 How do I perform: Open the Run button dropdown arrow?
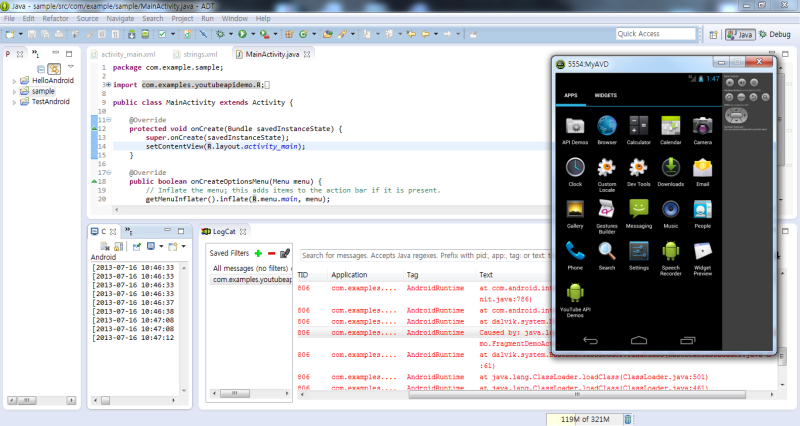coord(253,34)
